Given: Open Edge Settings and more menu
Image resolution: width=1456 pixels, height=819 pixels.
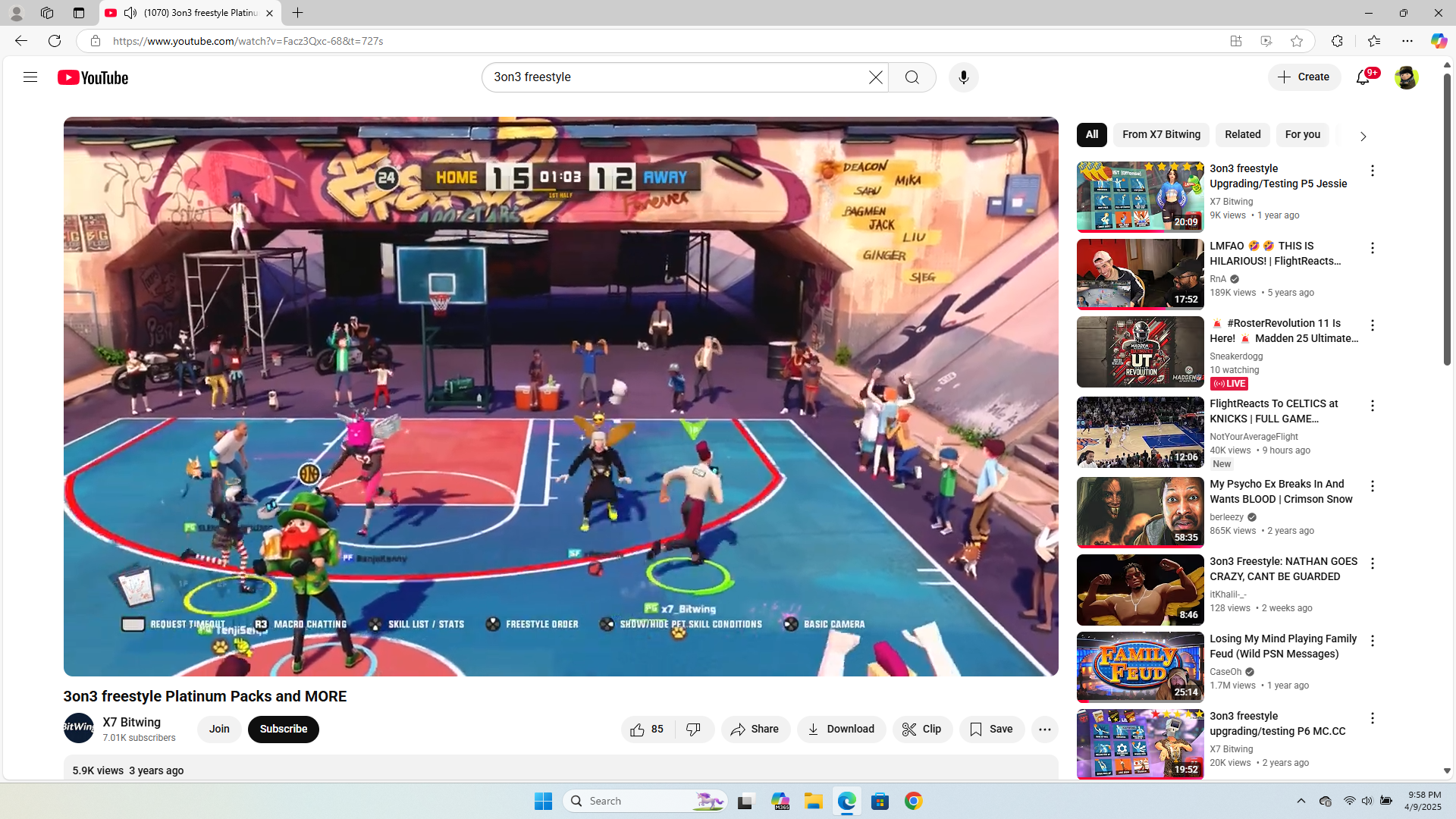Looking at the screenshot, I should click(x=1407, y=41).
